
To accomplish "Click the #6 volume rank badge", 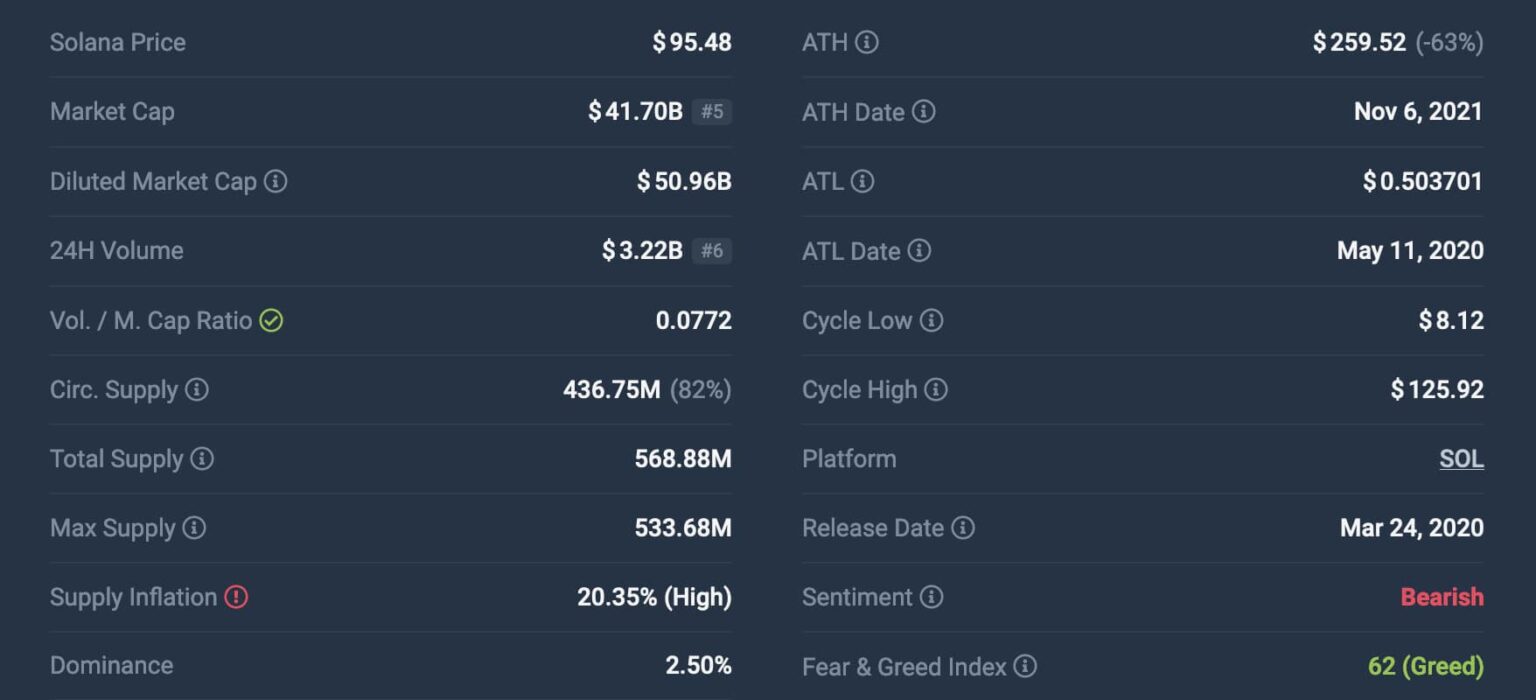I will [x=712, y=251].
